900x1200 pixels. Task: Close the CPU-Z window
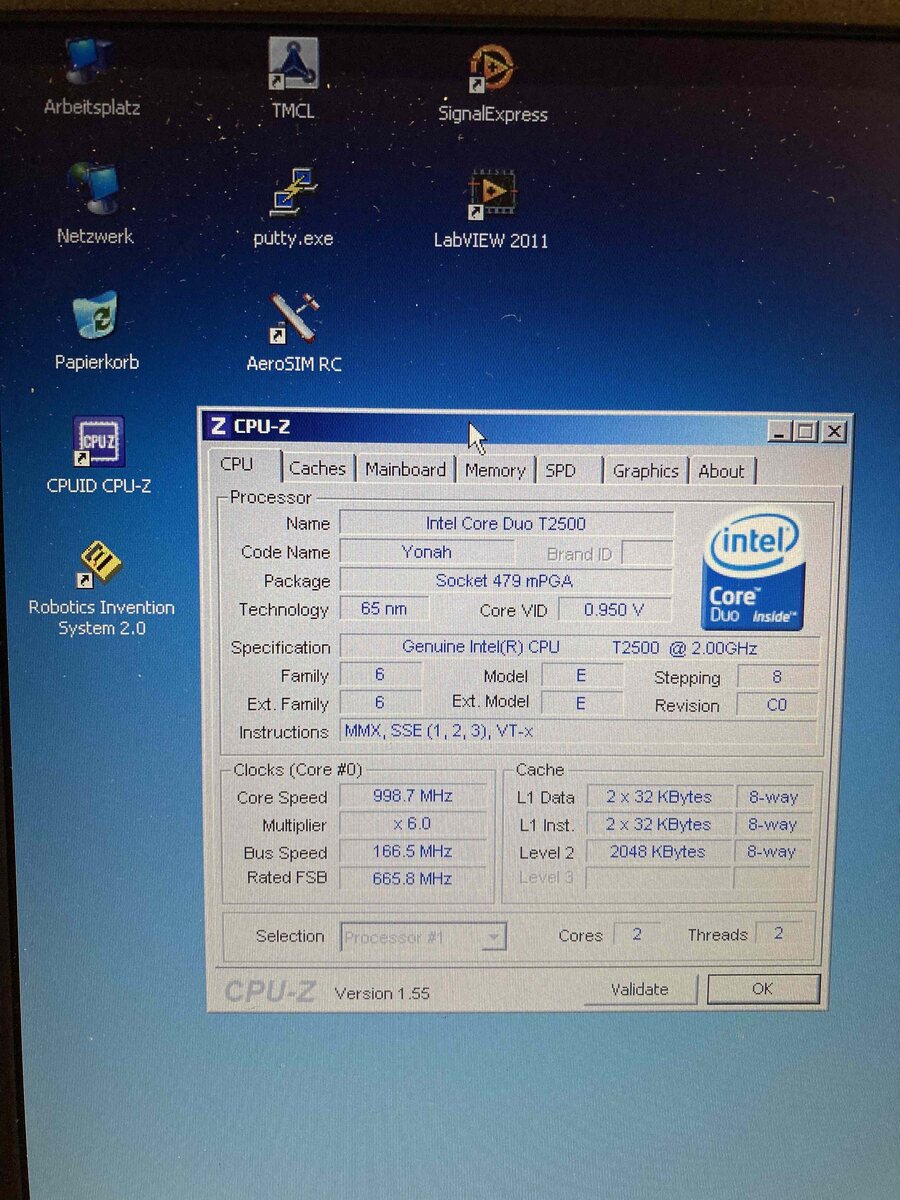pos(834,432)
